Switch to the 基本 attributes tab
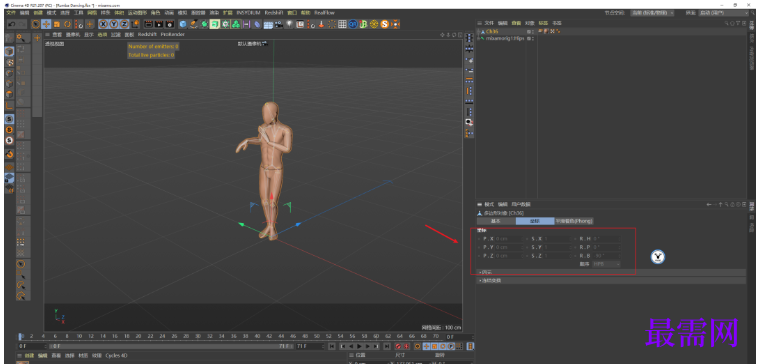 pos(496,221)
